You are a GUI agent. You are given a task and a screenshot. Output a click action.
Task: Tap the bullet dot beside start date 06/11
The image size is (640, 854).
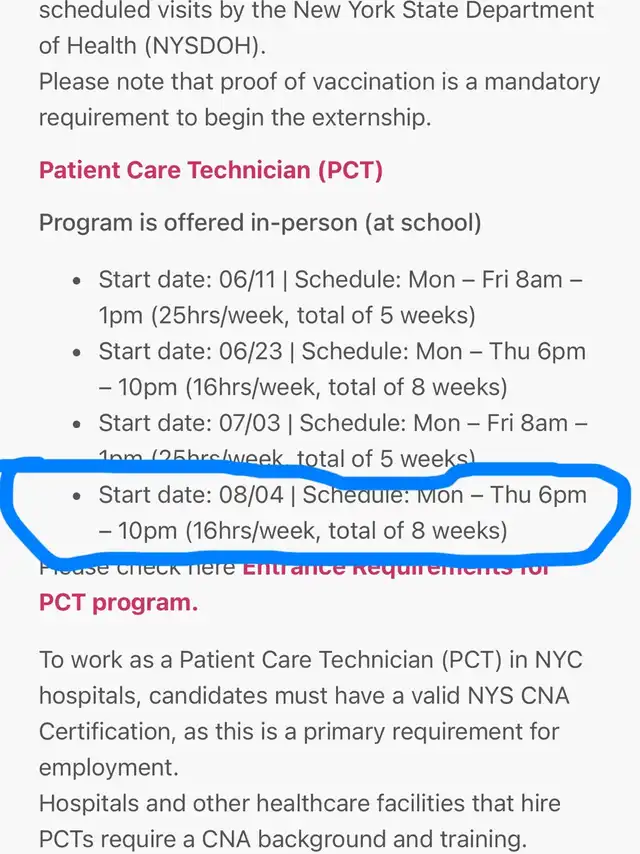coord(77,280)
